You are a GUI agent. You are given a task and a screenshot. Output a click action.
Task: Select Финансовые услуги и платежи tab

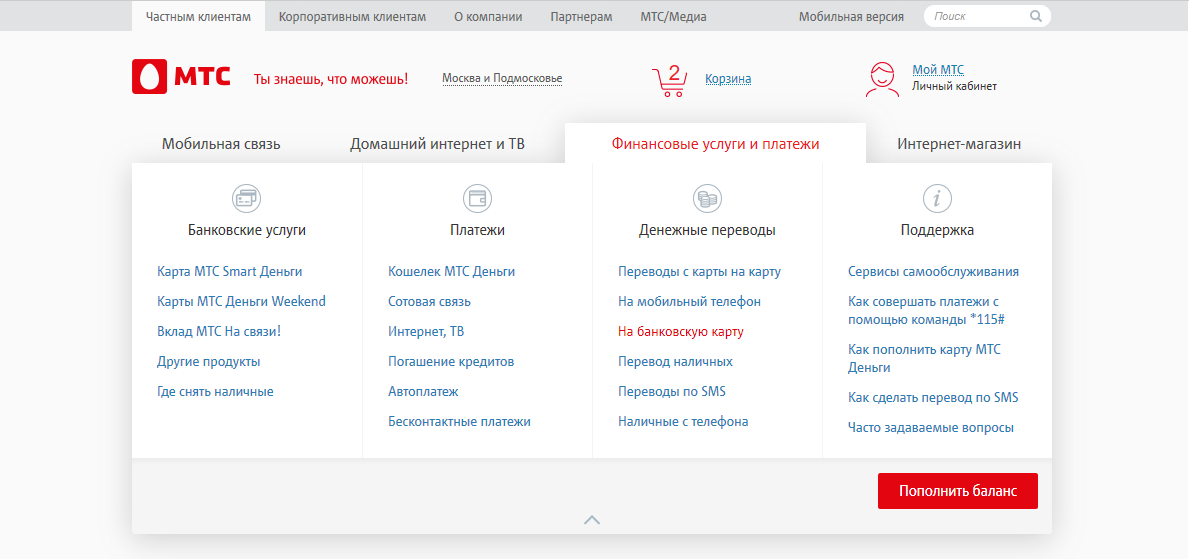click(716, 144)
